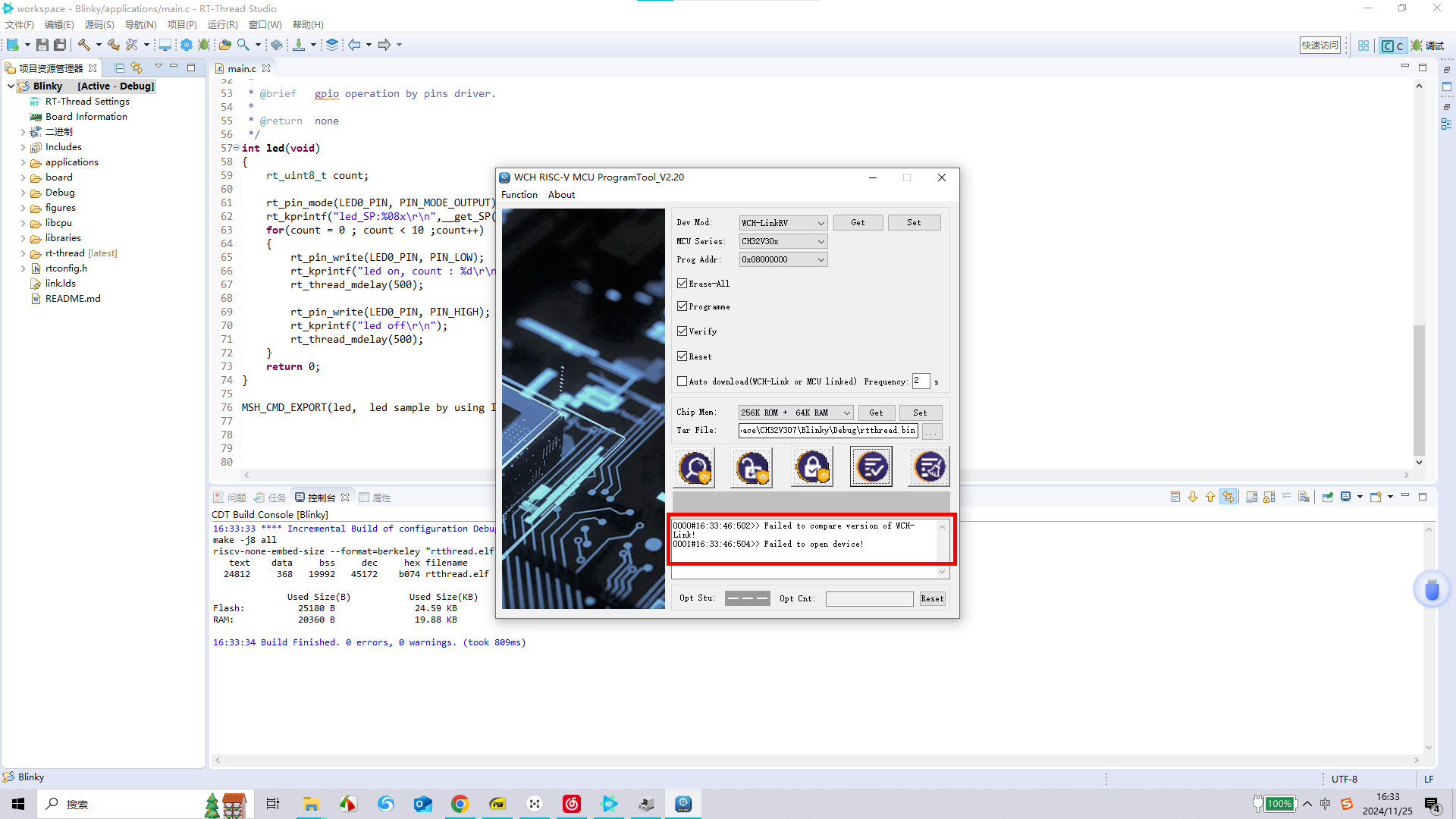Toggle link with editor in the project explorer
Screen dimensions: 1456x819
(x=136, y=68)
